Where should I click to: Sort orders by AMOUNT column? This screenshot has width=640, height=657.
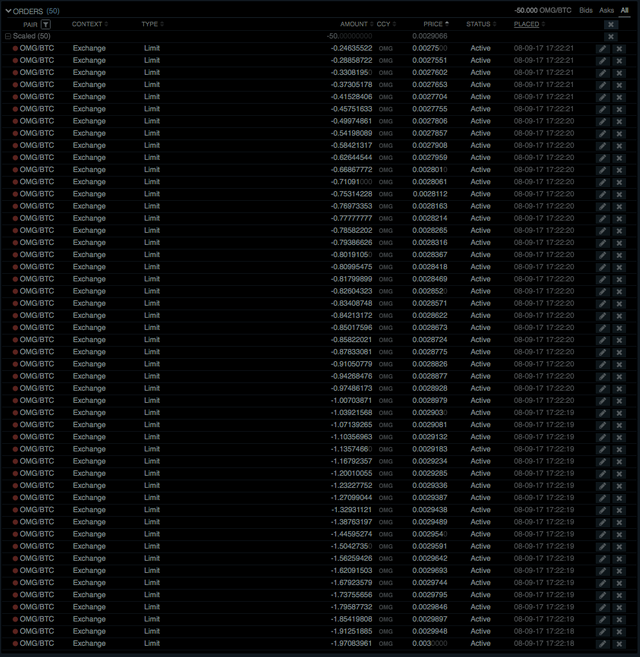pos(357,24)
